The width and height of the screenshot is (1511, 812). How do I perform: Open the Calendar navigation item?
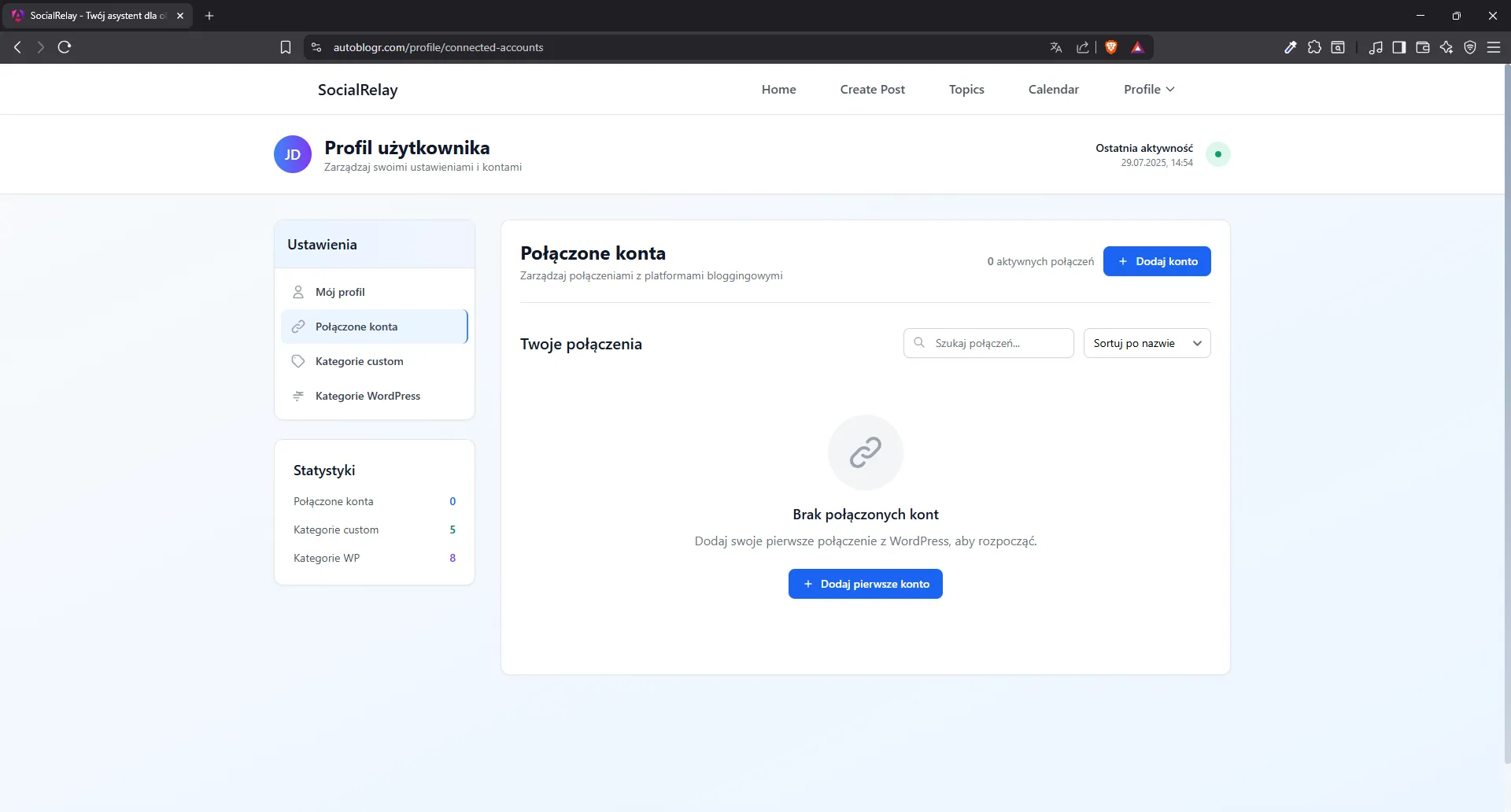pos(1053,90)
